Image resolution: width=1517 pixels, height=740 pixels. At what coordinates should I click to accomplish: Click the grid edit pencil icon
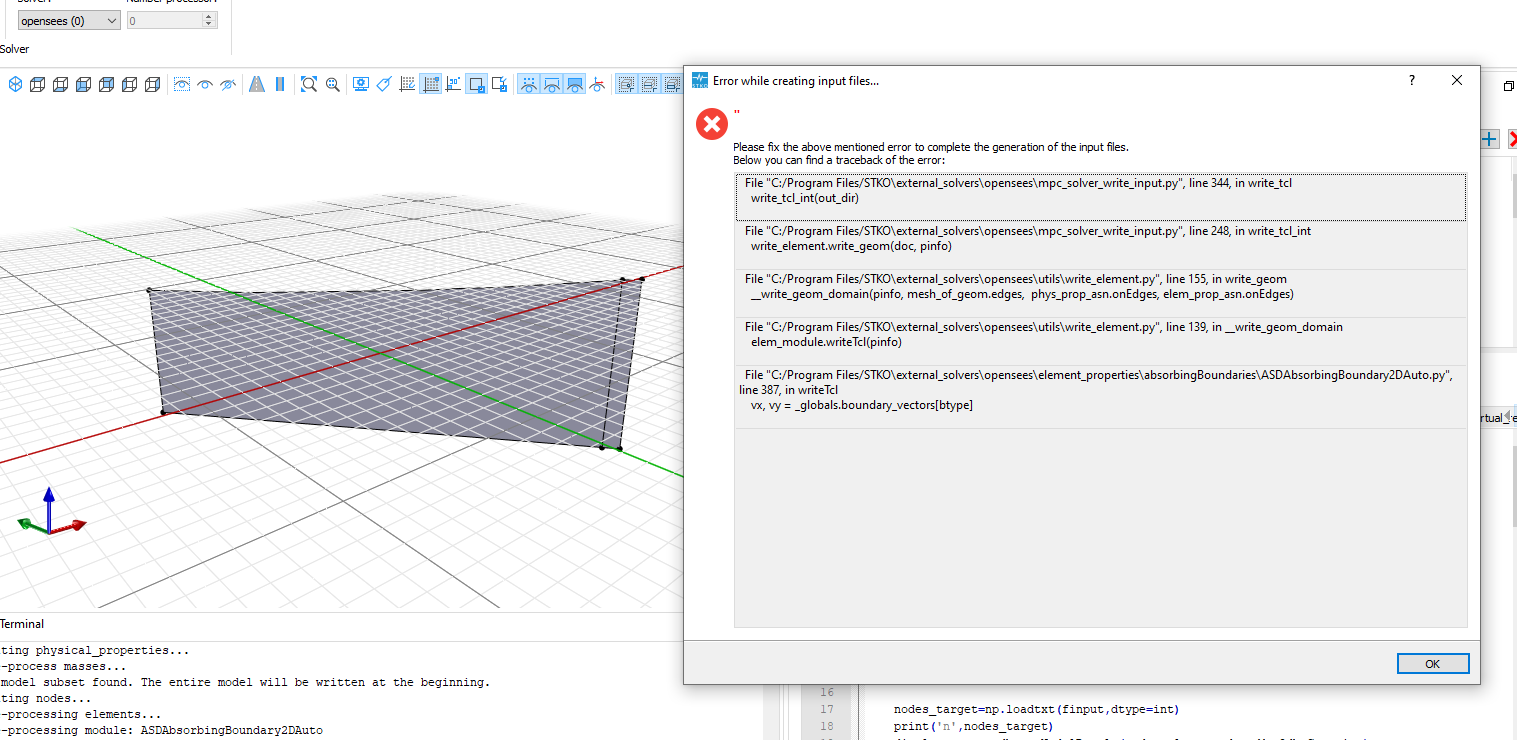point(407,85)
